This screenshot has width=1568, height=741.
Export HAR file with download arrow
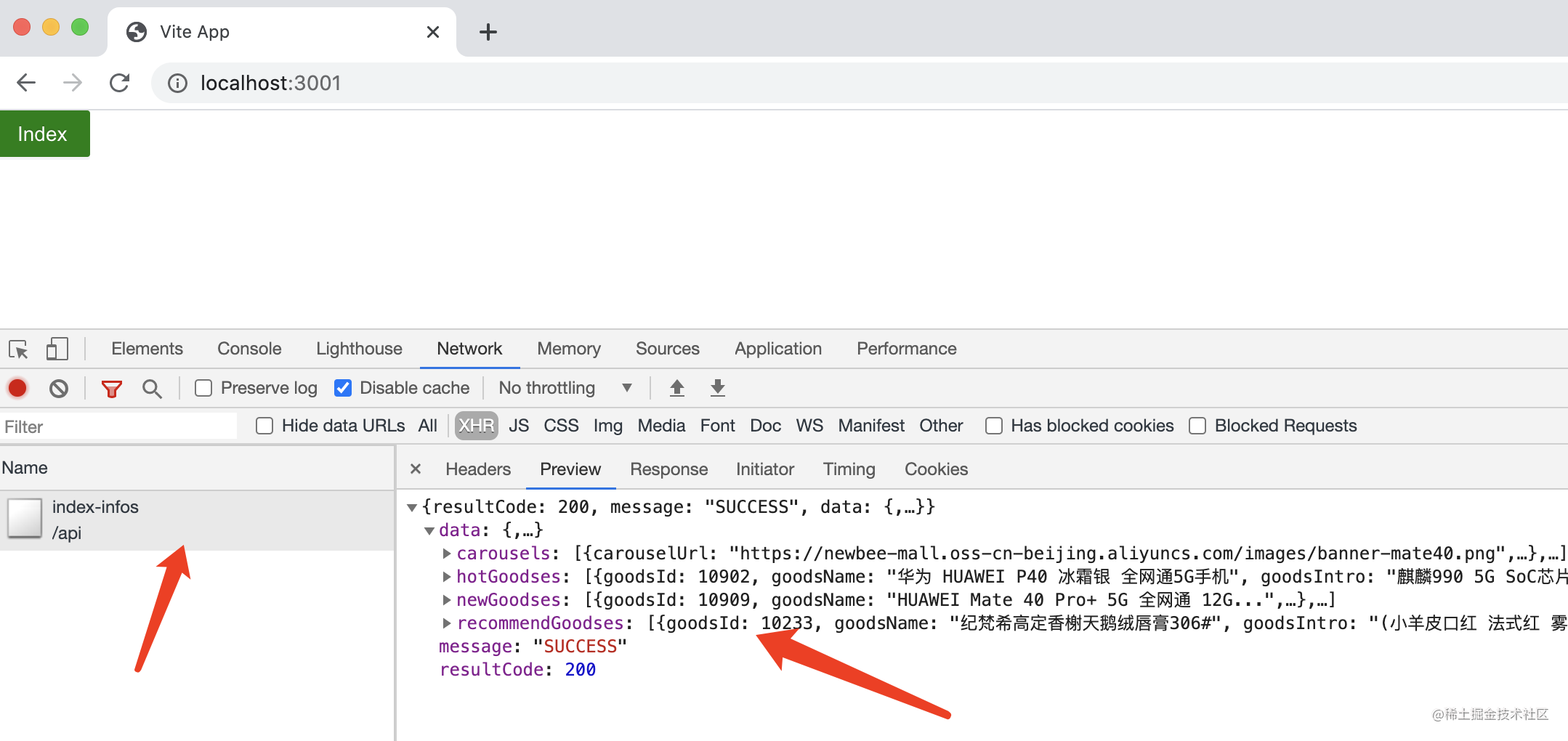(718, 388)
